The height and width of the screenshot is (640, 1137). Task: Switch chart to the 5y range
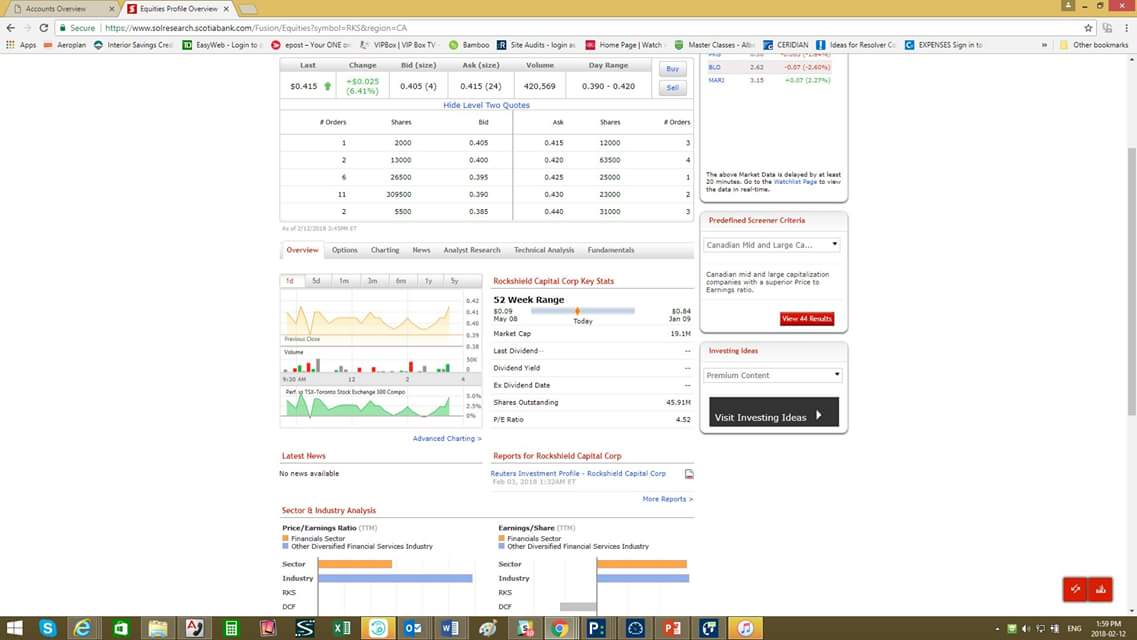455,280
